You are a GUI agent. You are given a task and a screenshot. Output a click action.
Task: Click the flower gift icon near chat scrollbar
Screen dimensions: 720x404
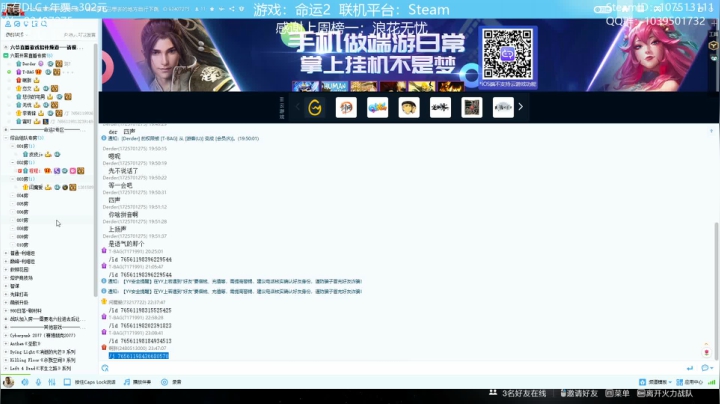click(x=707, y=352)
